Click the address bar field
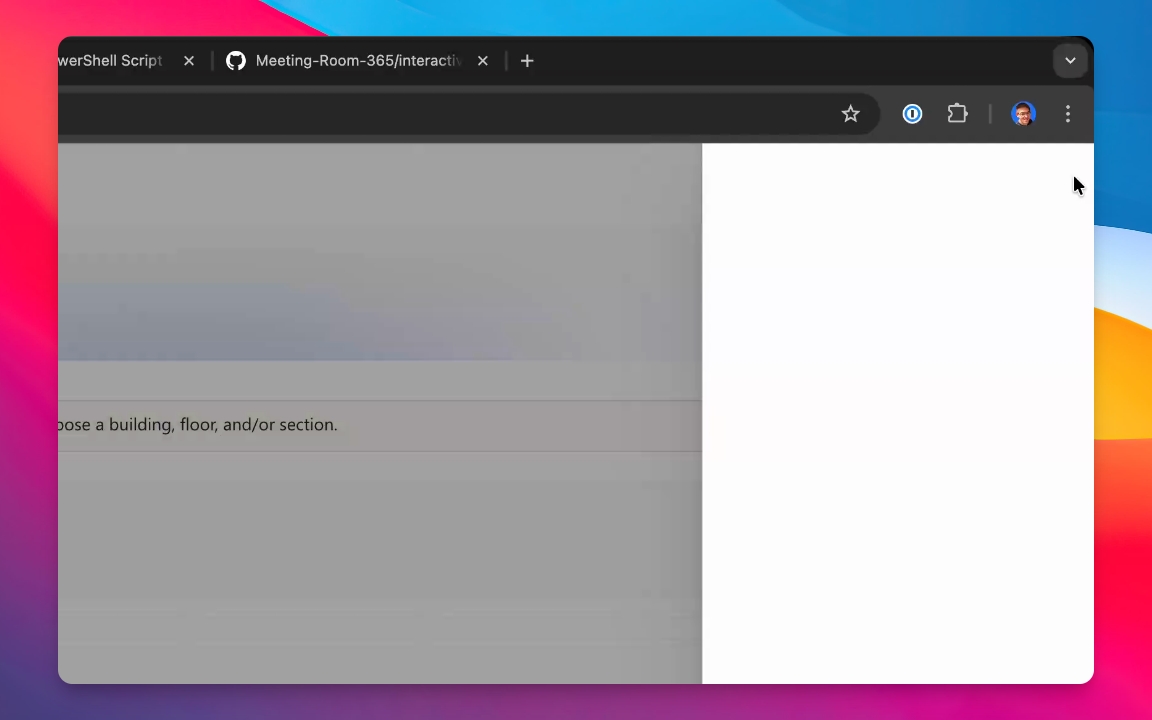This screenshot has height=720, width=1152. (x=467, y=114)
